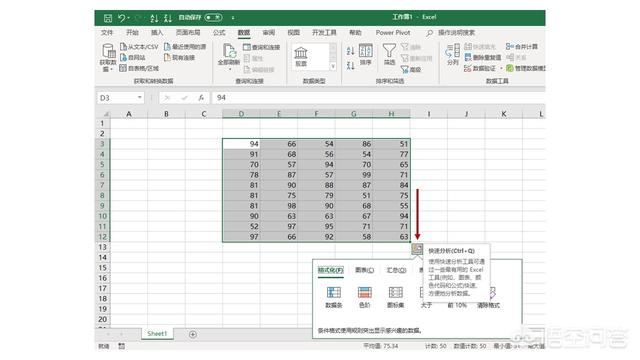Toggle the 筛选 funnel filter
Screen dimensions: 640x360
tap(389, 55)
